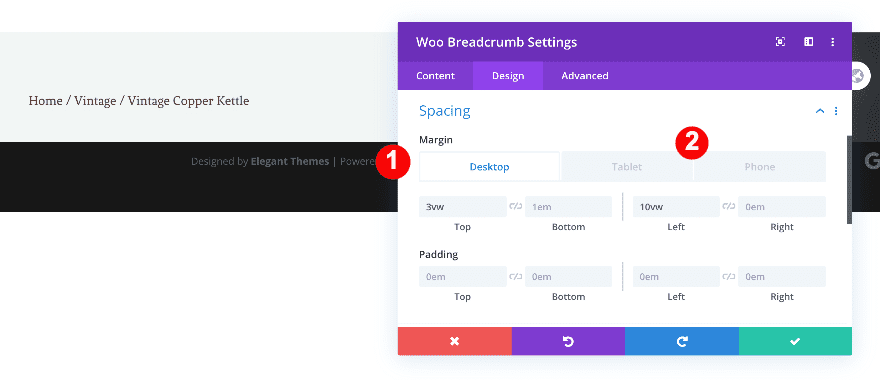Image resolution: width=880 pixels, height=380 pixels.
Task: Click the green checkmark save button
Action: [795, 341]
